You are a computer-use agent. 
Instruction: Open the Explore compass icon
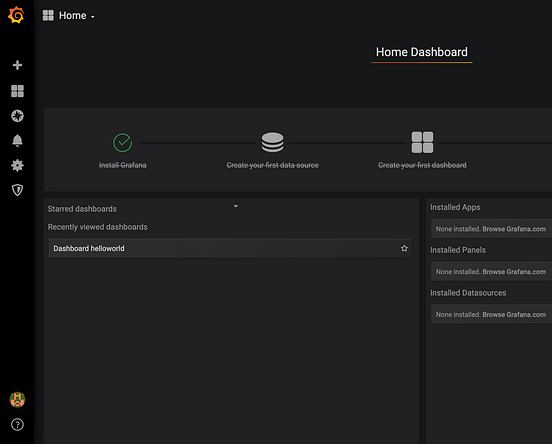(17, 116)
